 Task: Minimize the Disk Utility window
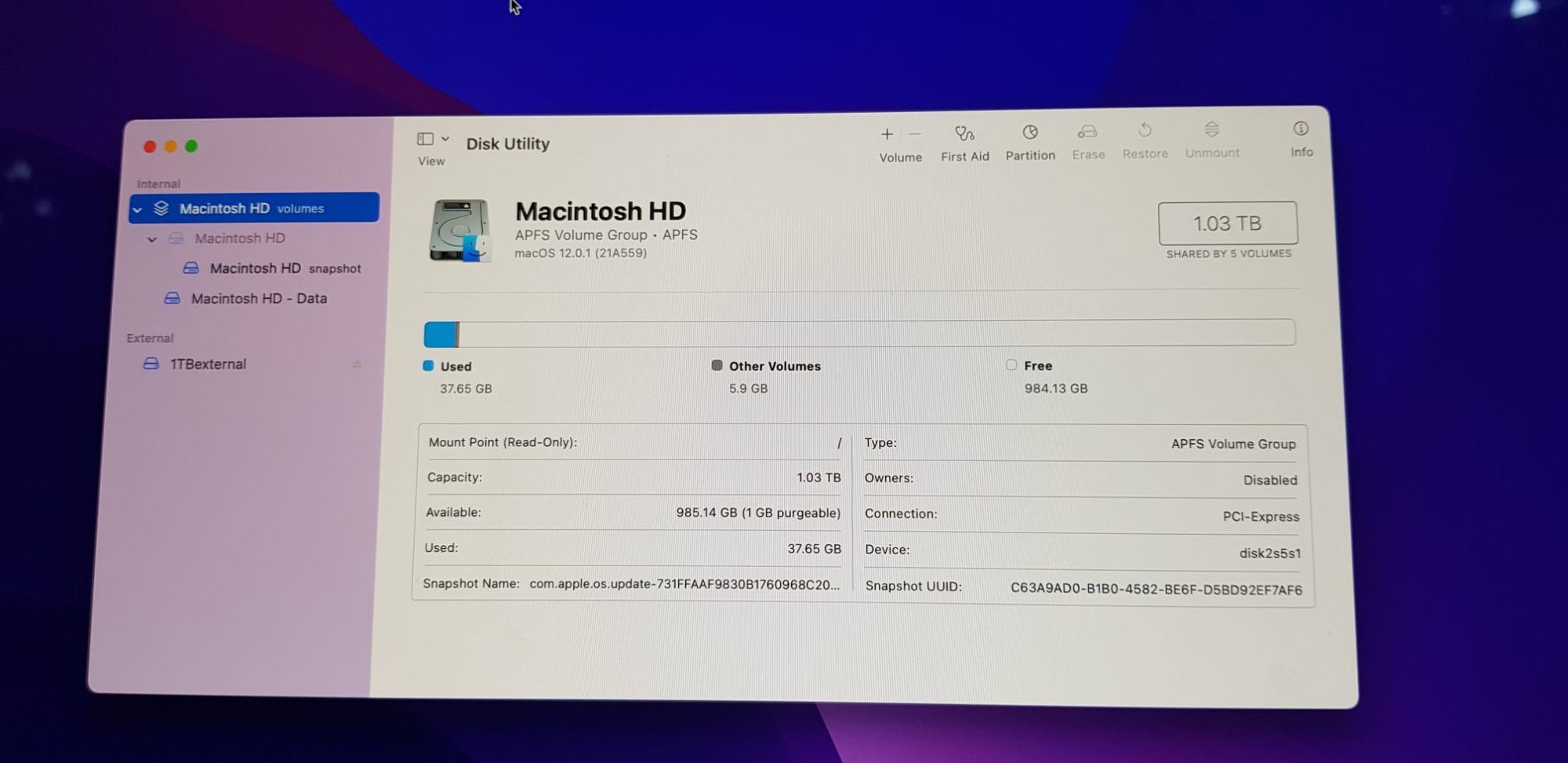click(x=170, y=147)
